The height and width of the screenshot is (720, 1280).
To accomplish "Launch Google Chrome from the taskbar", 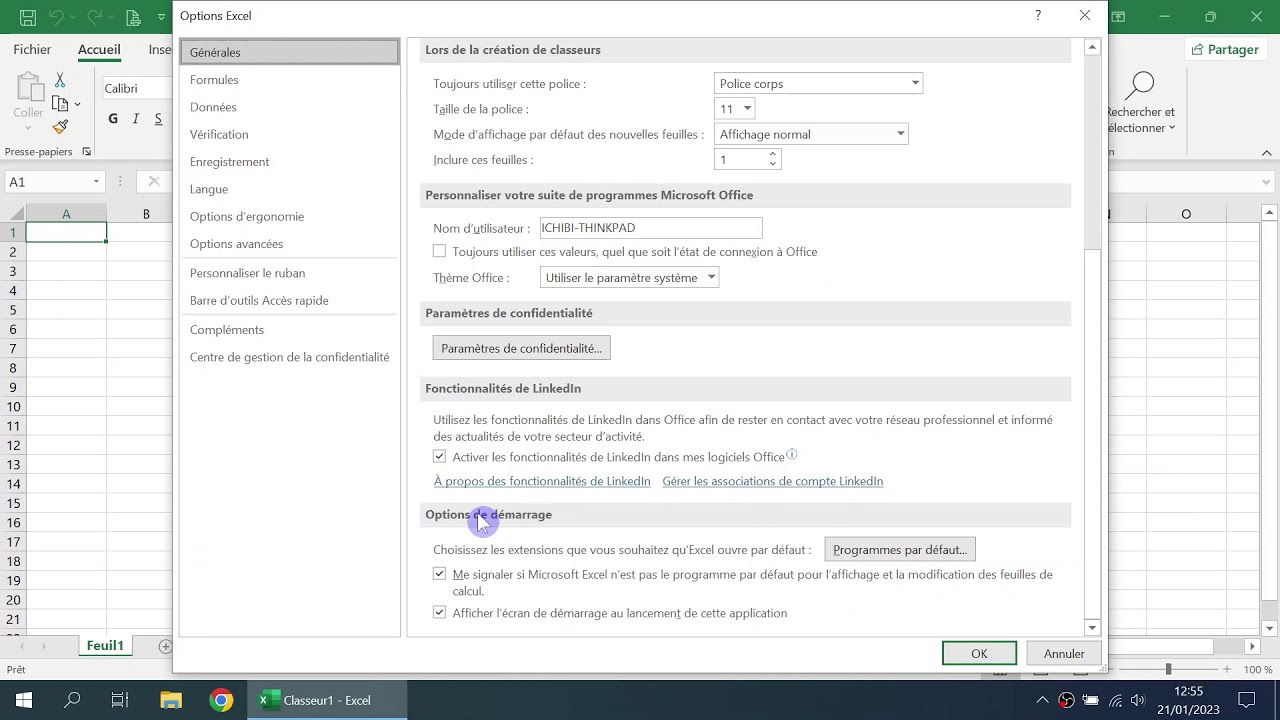I will click(x=221, y=700).
